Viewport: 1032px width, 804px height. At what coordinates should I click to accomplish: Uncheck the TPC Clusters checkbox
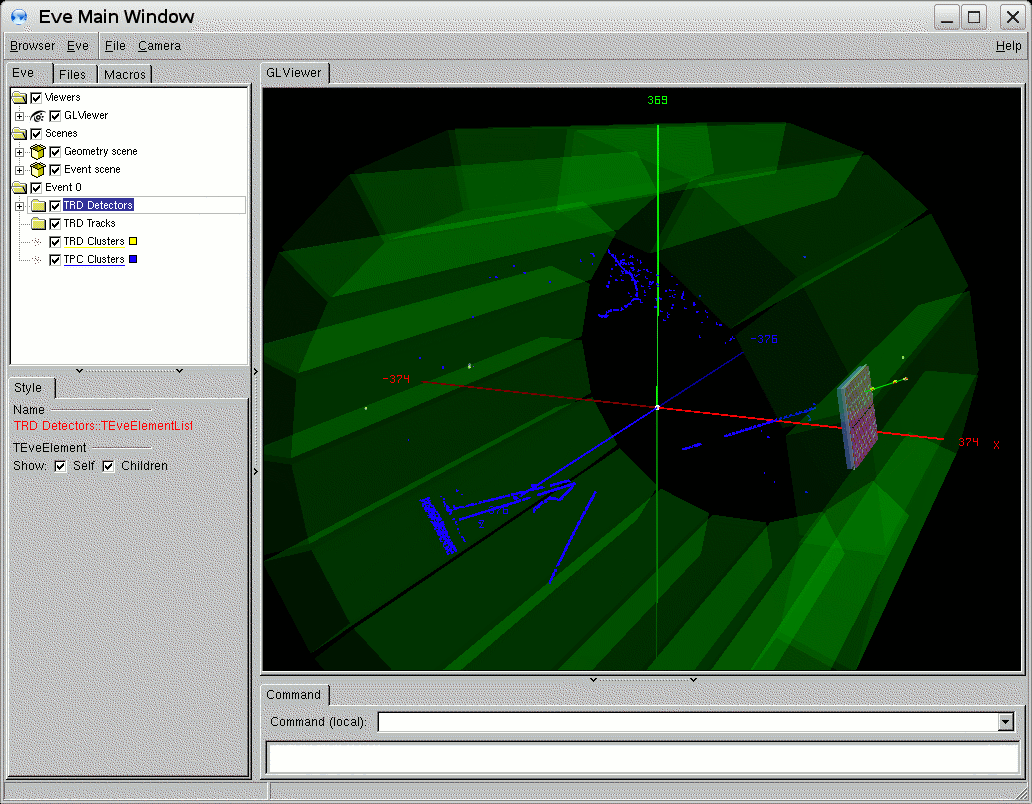[55, 259]
